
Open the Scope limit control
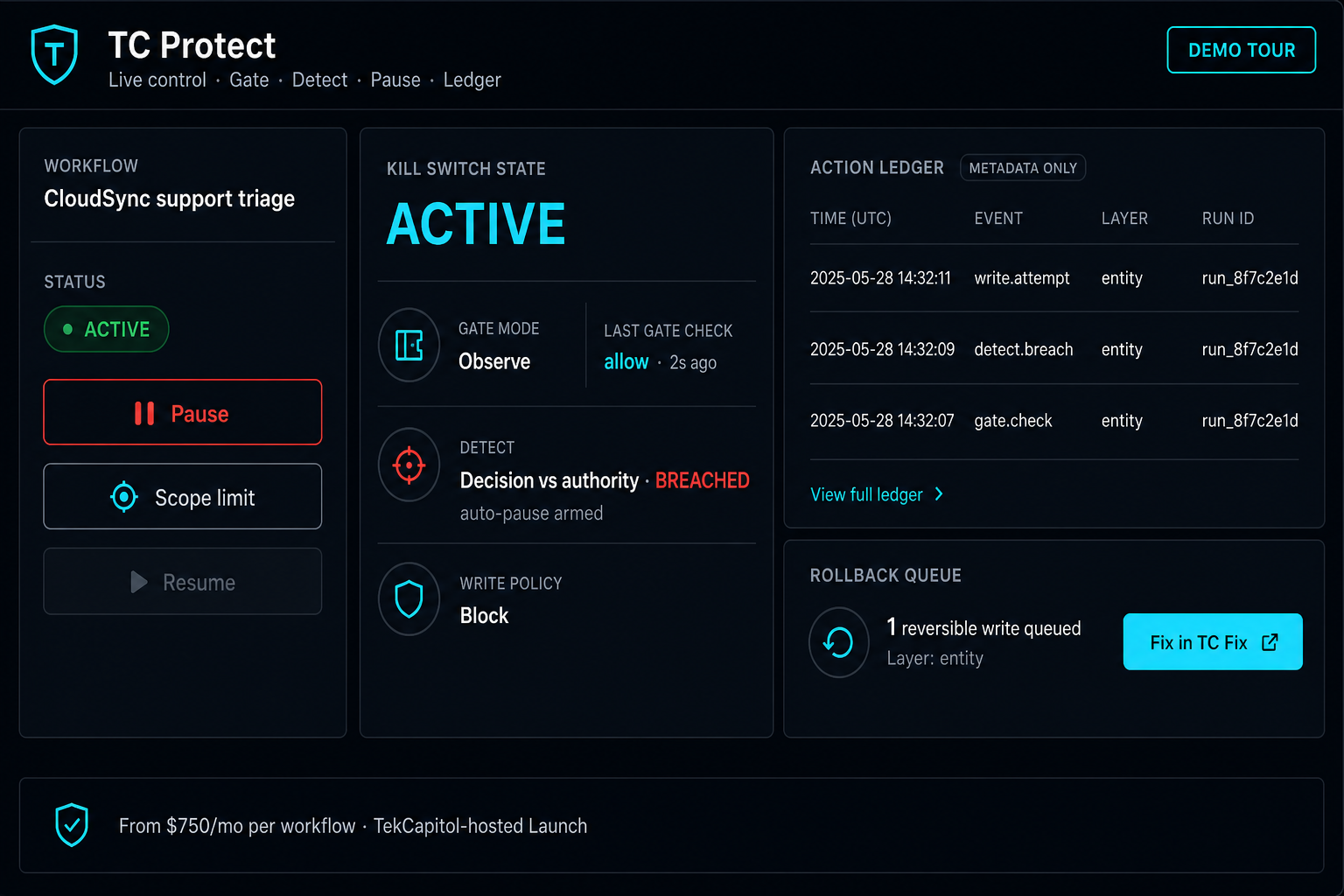click(183, 496)
